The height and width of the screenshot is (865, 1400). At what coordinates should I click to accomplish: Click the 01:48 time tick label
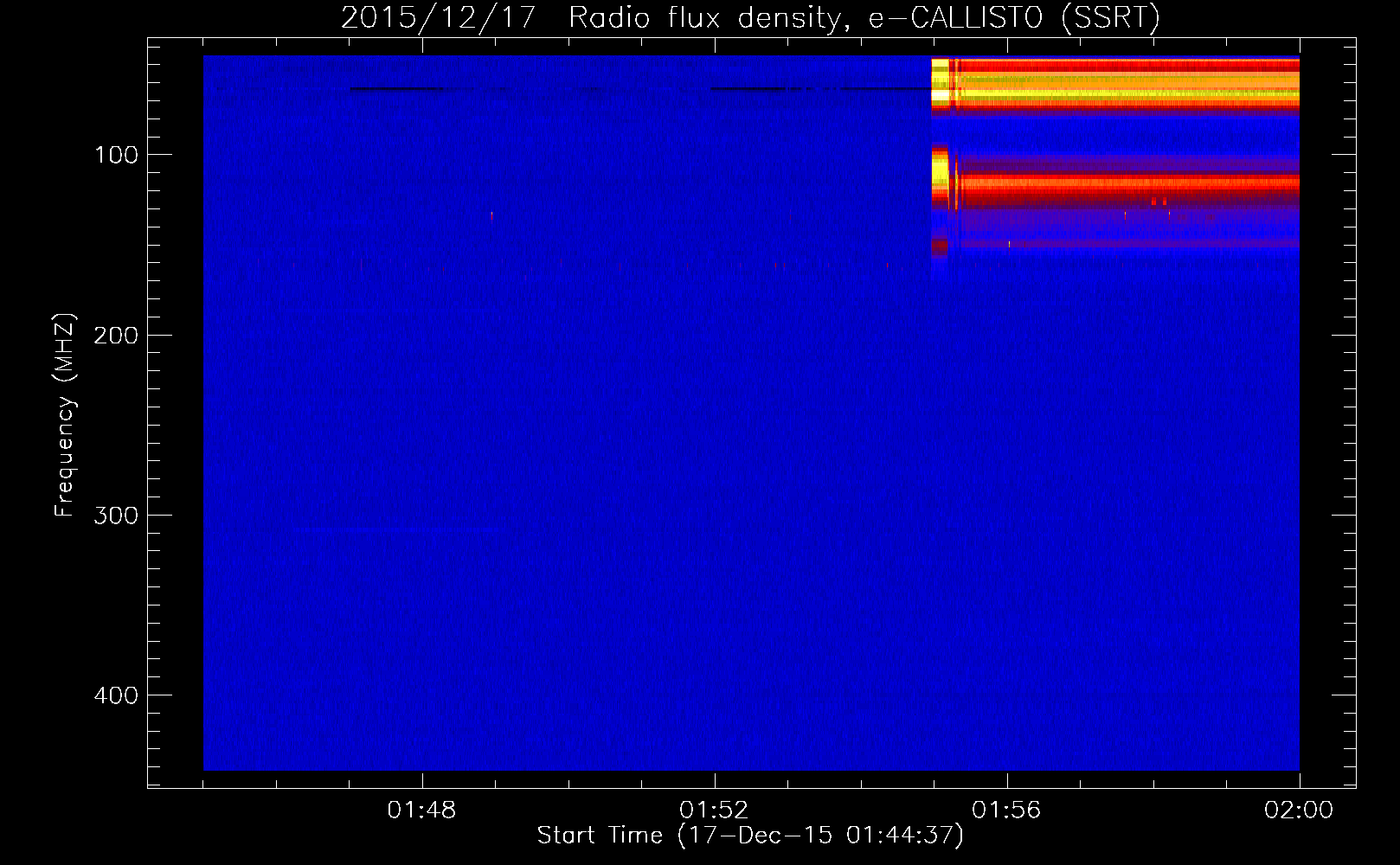coord(421,811)
